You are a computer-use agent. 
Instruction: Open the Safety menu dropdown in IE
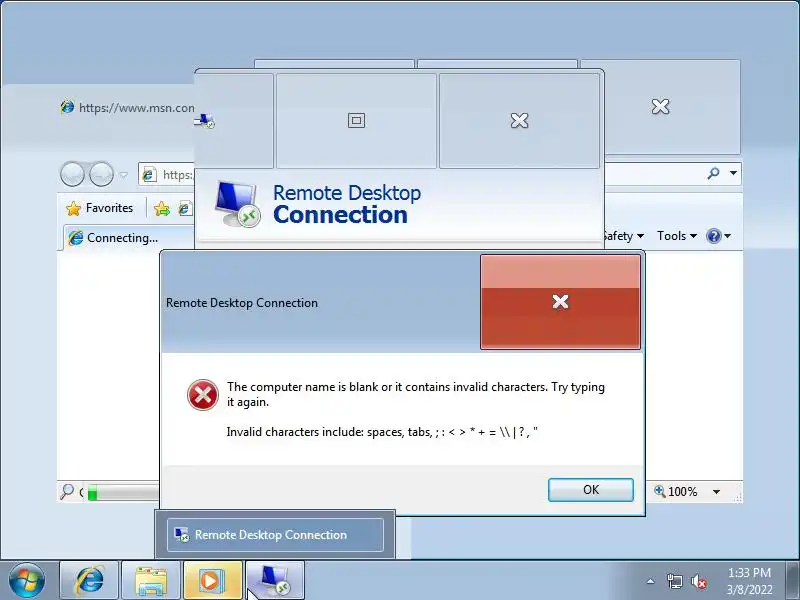(x=623, y=236)
